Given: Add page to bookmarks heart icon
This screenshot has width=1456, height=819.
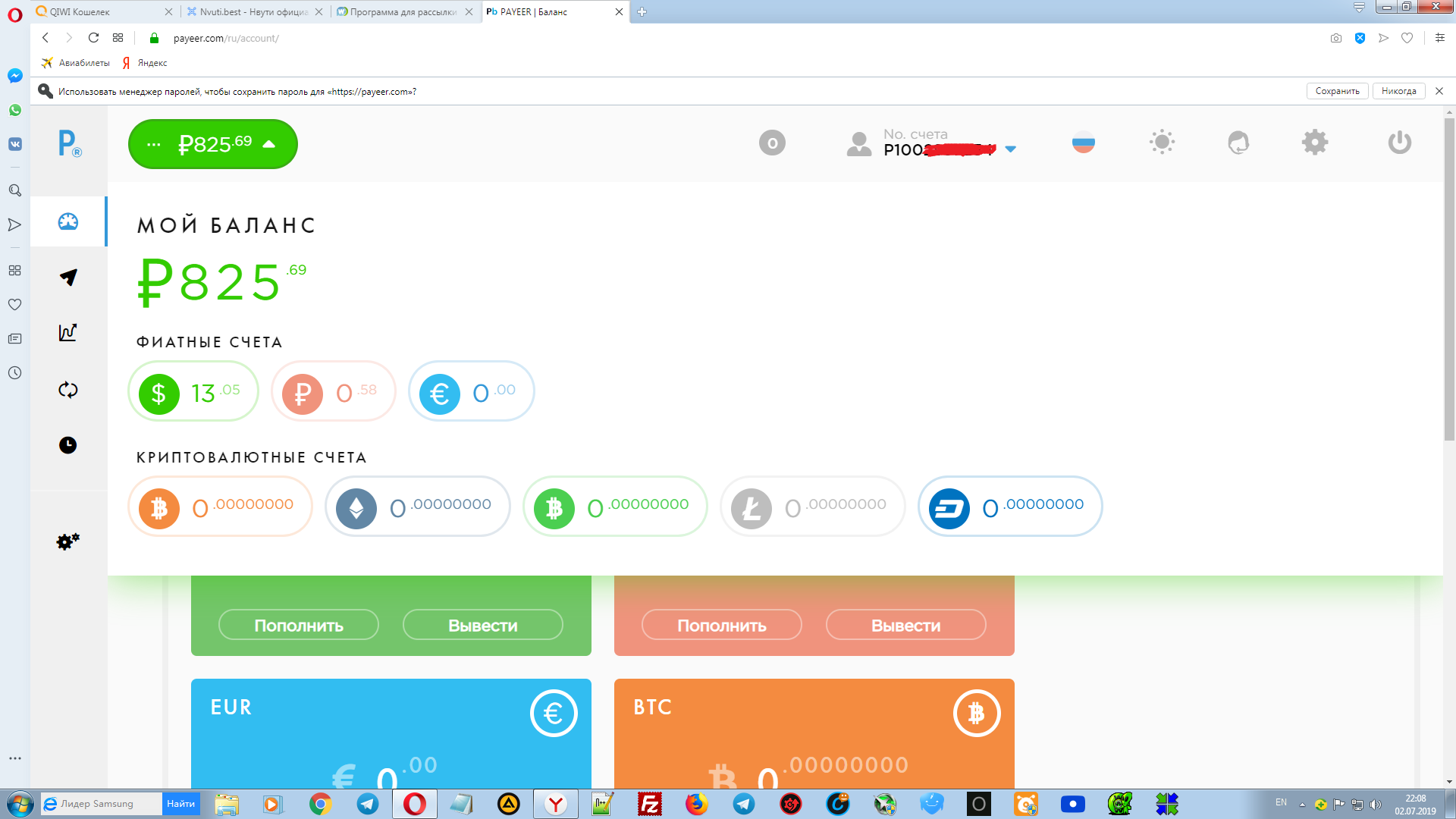Looking at the screenshot, I should pos(1407,38).
